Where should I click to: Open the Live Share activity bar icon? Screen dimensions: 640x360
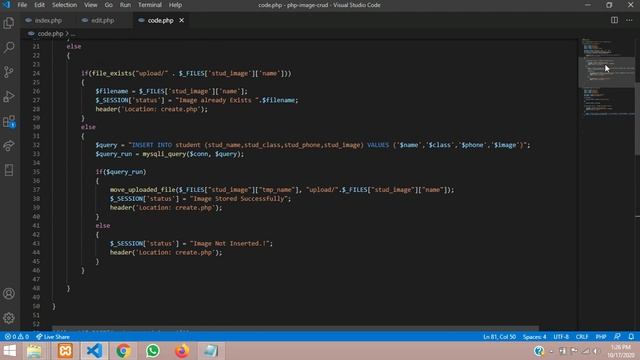(9, 146)
